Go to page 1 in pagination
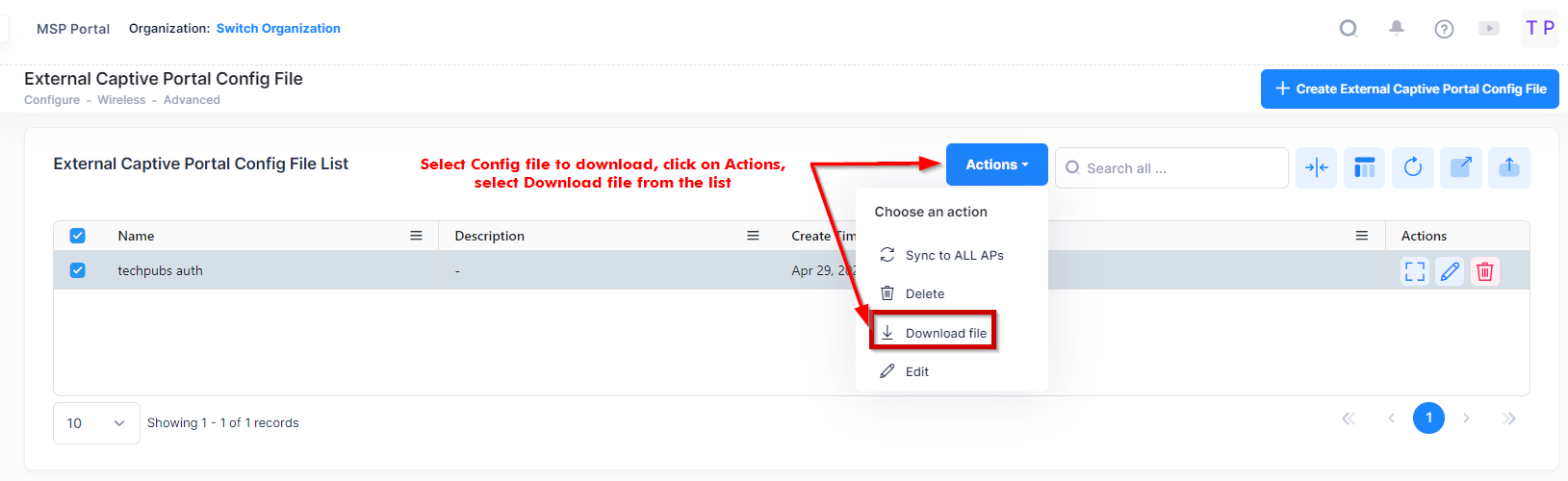This screenshot has width=1568, height=481. click(x=1428, y=418)
